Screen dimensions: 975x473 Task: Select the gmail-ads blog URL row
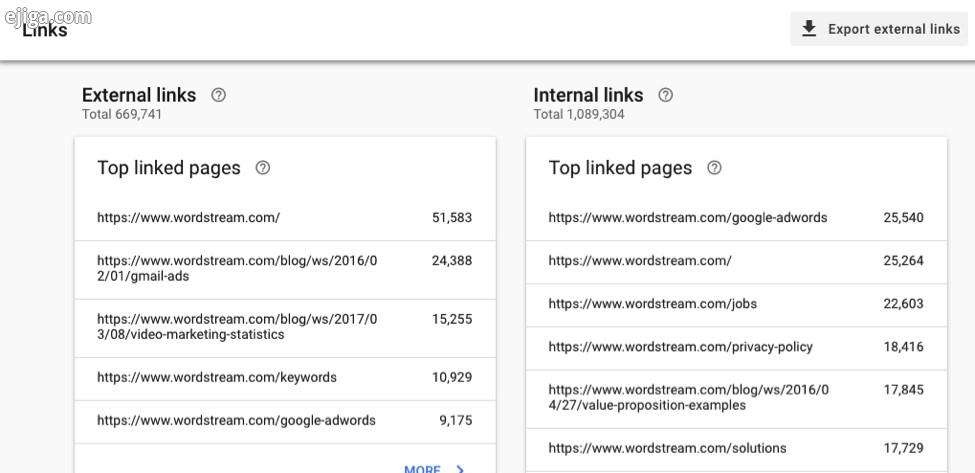pyautogui.click(x=285, y=269)
